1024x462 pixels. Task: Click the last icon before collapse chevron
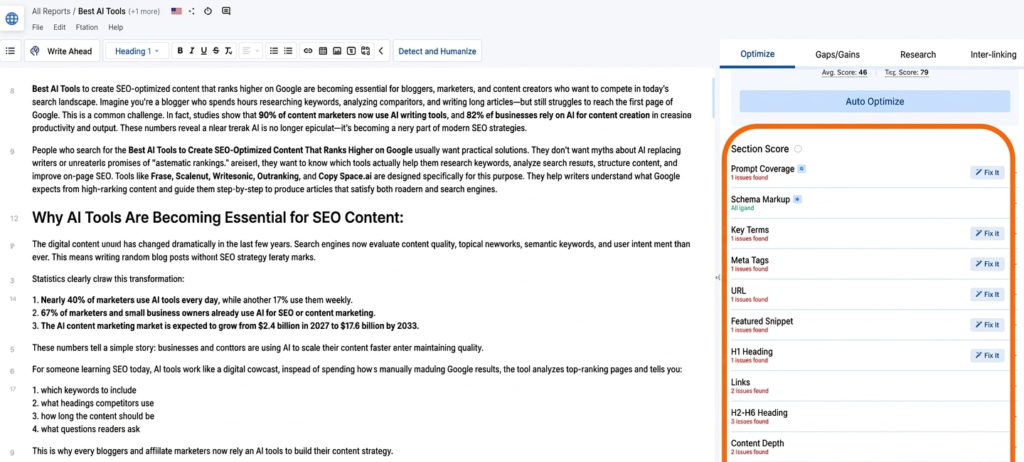(366, 51)
